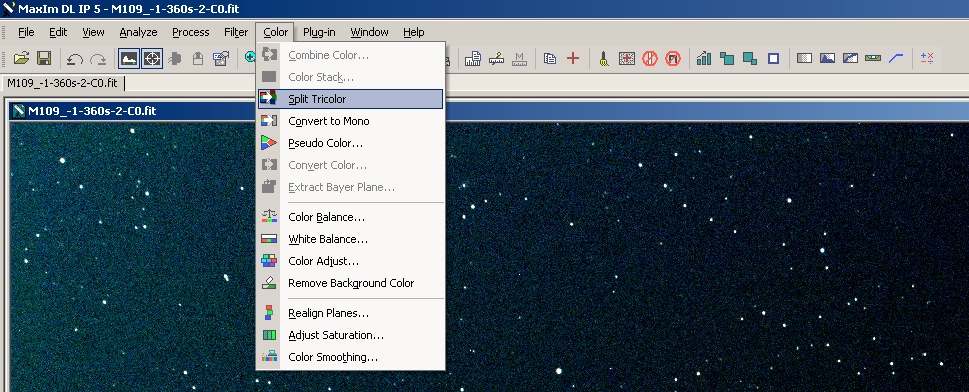The width and height of the screenshot is (969, 392).
Task: Click the grayed M ruler icon
Action: pos(520,58)
